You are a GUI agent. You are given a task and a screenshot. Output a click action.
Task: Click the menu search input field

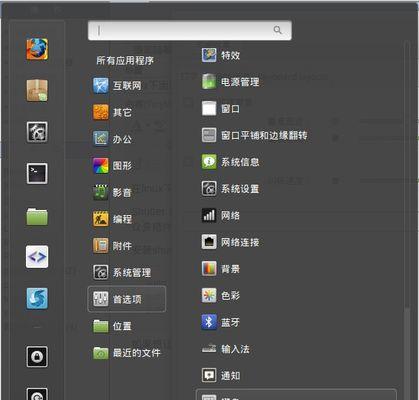point(190,30)
